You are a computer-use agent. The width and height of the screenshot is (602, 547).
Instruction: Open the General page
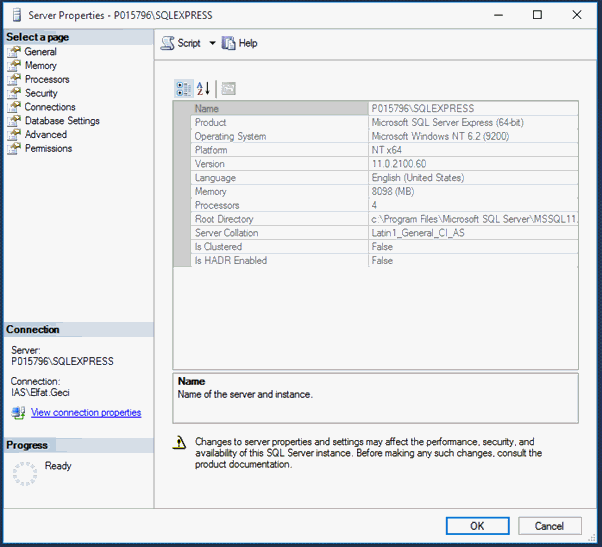40,51
